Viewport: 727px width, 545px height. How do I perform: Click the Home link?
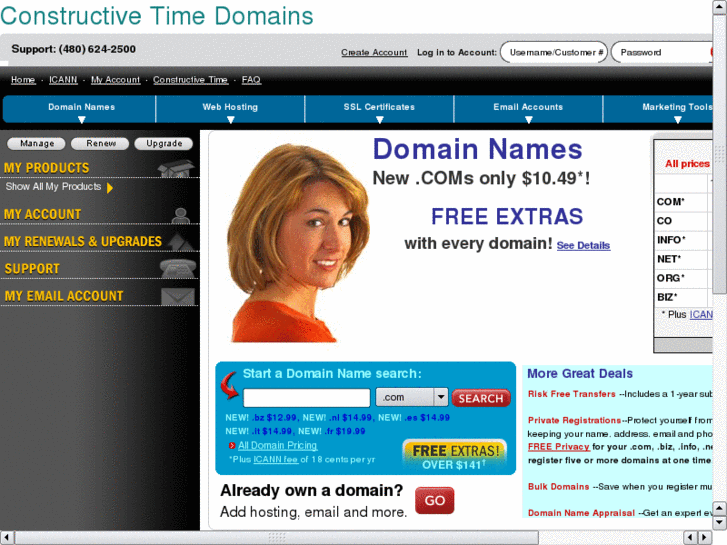coord(23,80)
